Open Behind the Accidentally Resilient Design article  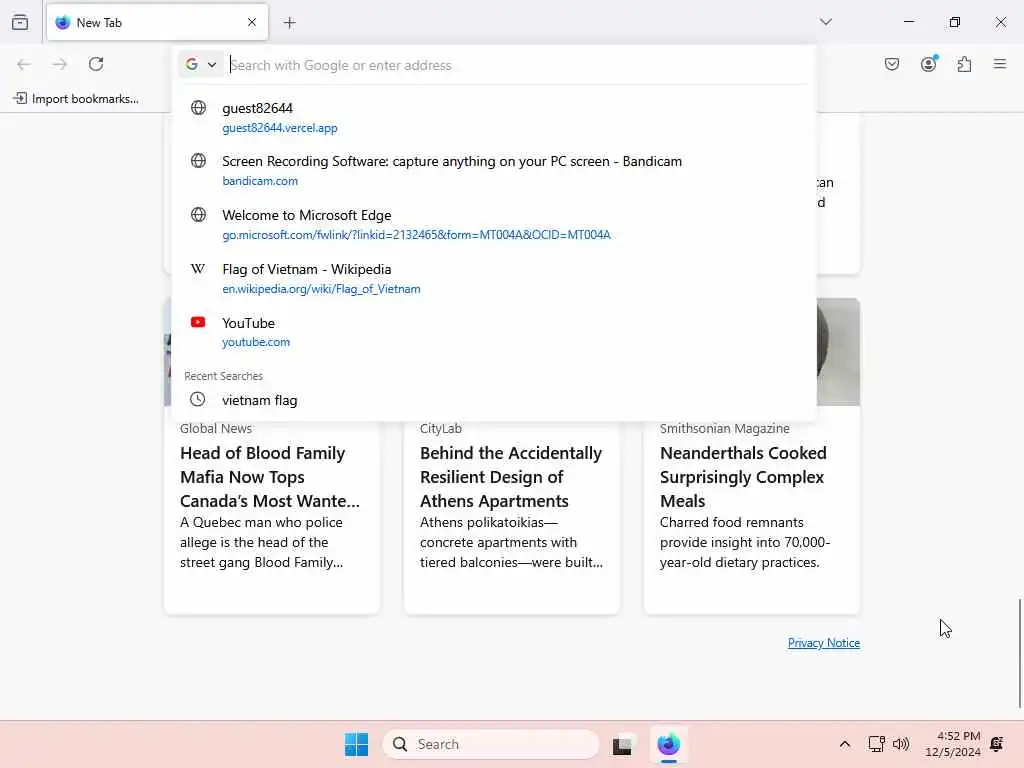(x=511, y=477)
